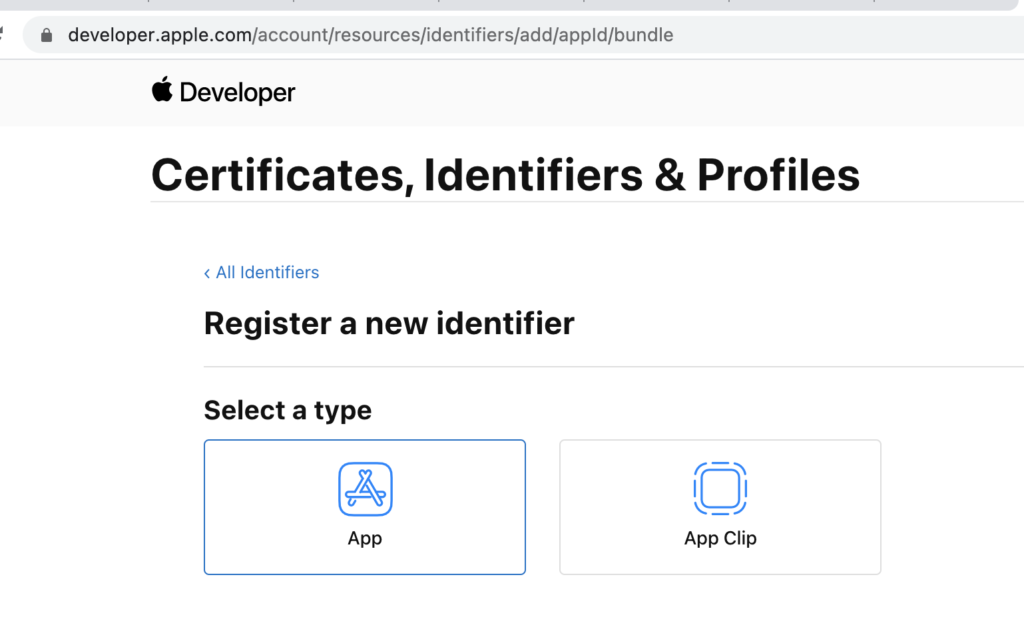Viewport: 1024px width, 627px height.
Task: Select the App identifier type card
Action: click(x=364, y=507)
